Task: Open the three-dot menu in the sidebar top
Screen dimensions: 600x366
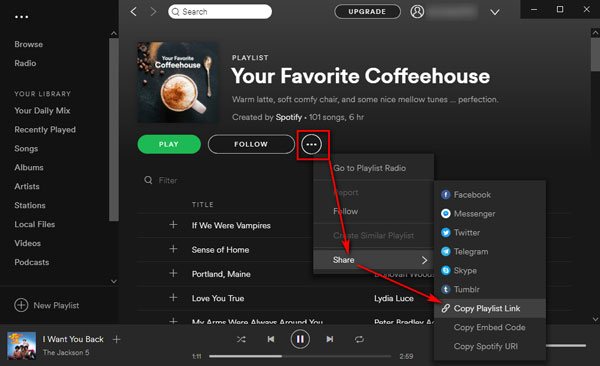Action: (x=21, y=17)
